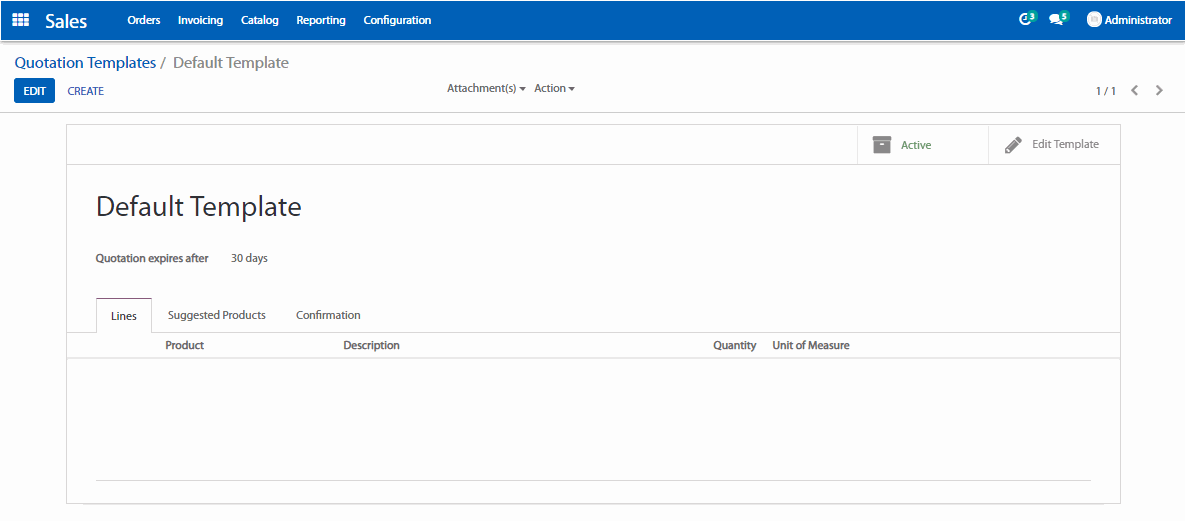Open the conversations chat bubble icon
The height and width of the screenshot is (521, 1185).
1056,20
